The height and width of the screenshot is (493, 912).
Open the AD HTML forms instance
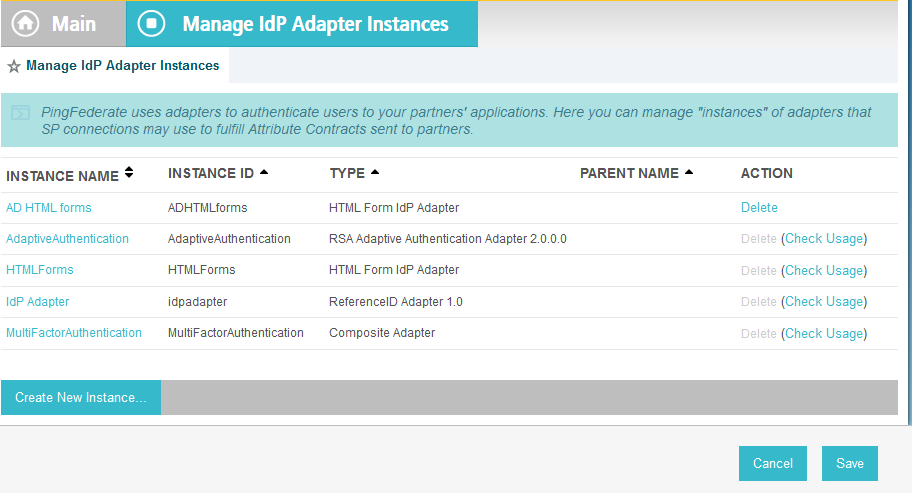pyautogui.click(x=49, y=208)
